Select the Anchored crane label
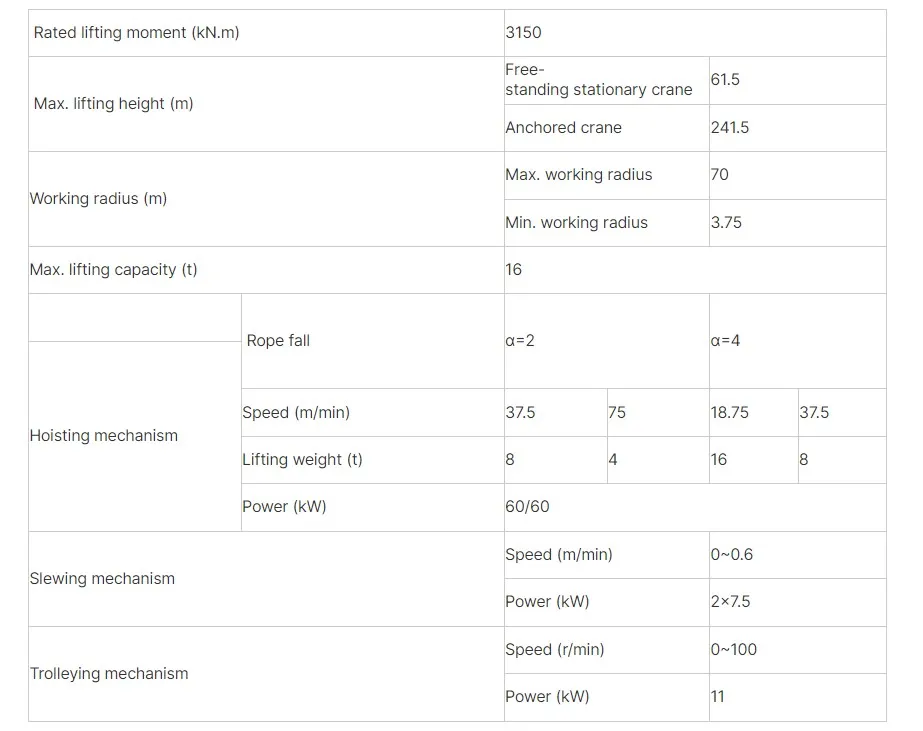 click(564, 128)
